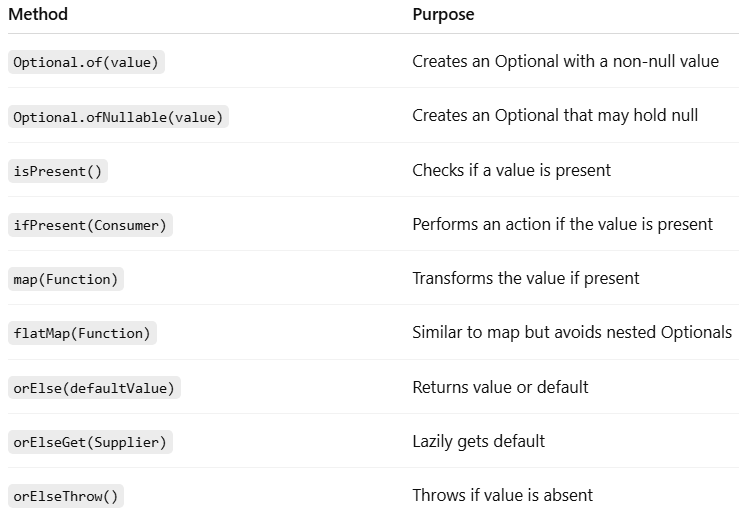Select the orElseGet(Supplier) code chip

[90, 442]
